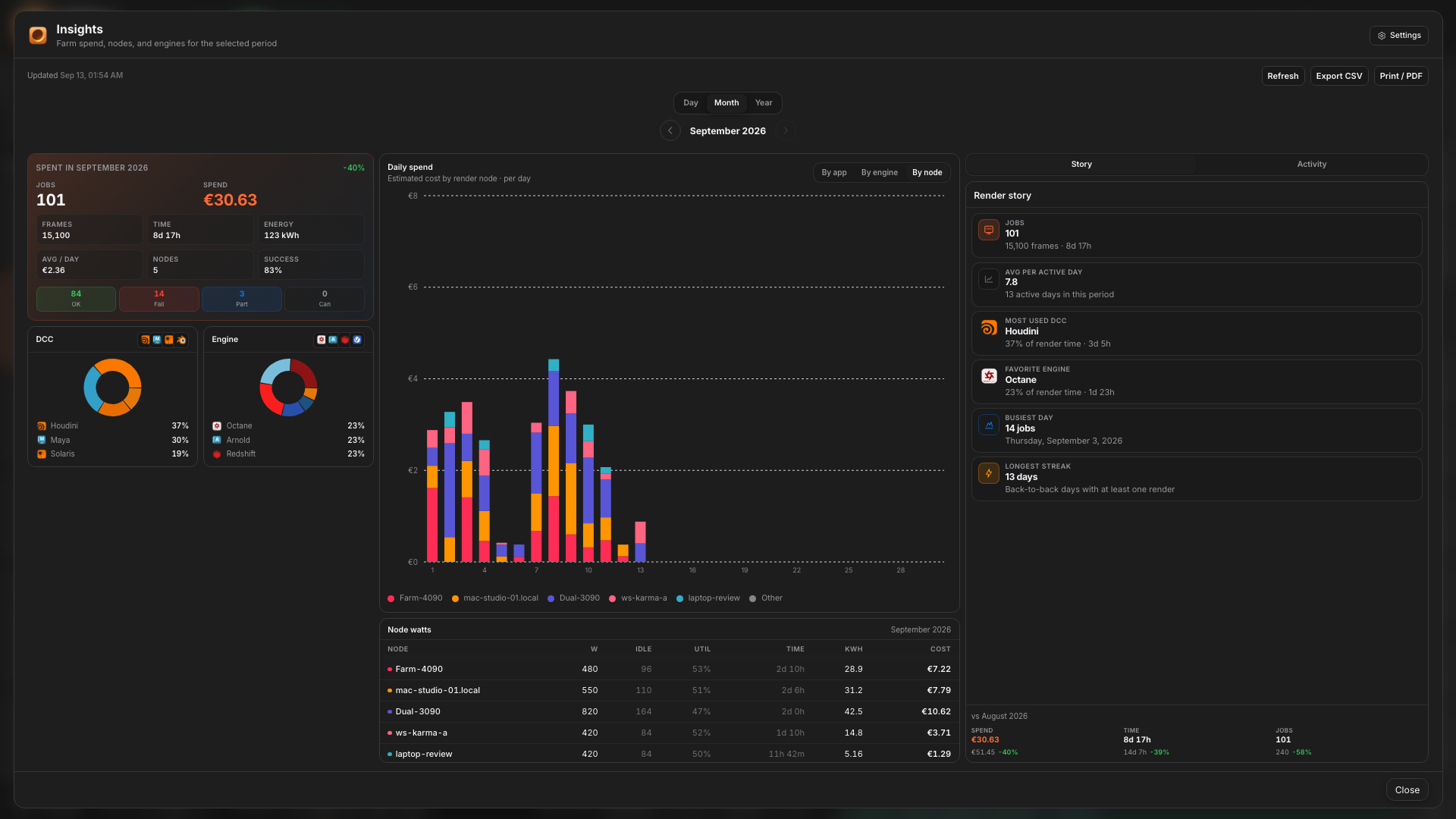
Task: Click the Refresh button
Action: (1283, 76)
